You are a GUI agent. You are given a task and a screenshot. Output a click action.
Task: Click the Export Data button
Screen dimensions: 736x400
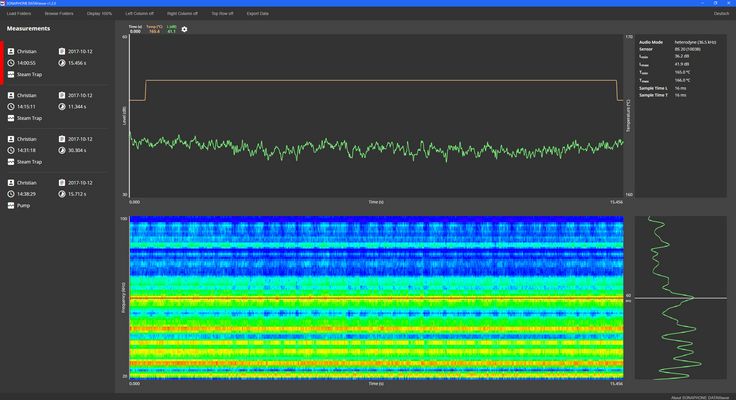258,14
